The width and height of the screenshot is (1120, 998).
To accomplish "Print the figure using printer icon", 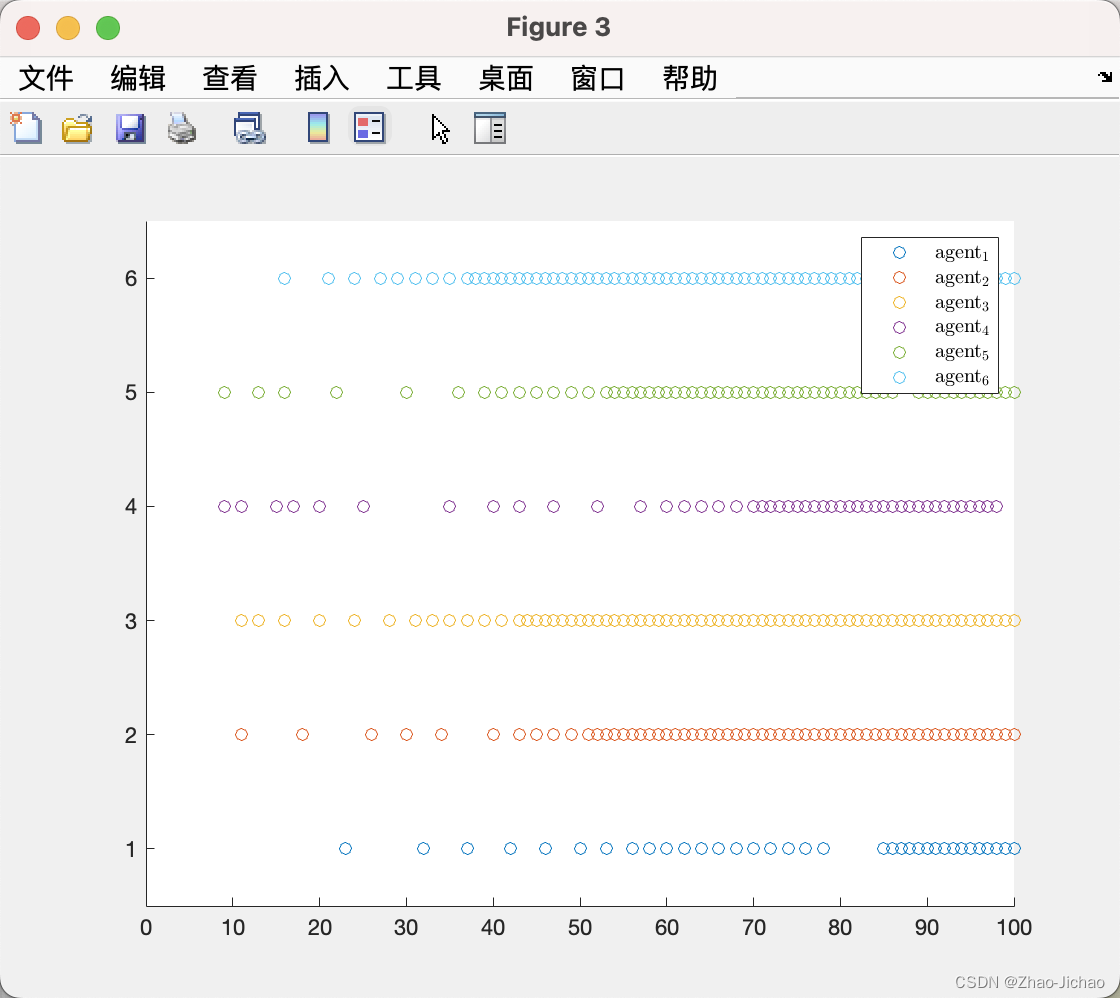I will click(x=182, y=129).
